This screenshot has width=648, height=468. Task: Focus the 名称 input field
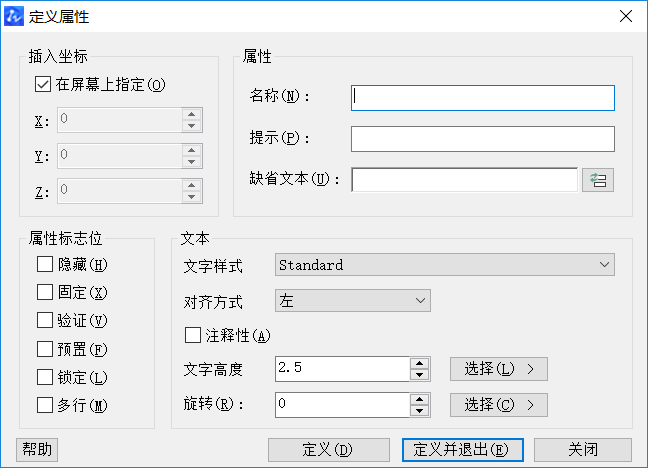tap(482, 97)
